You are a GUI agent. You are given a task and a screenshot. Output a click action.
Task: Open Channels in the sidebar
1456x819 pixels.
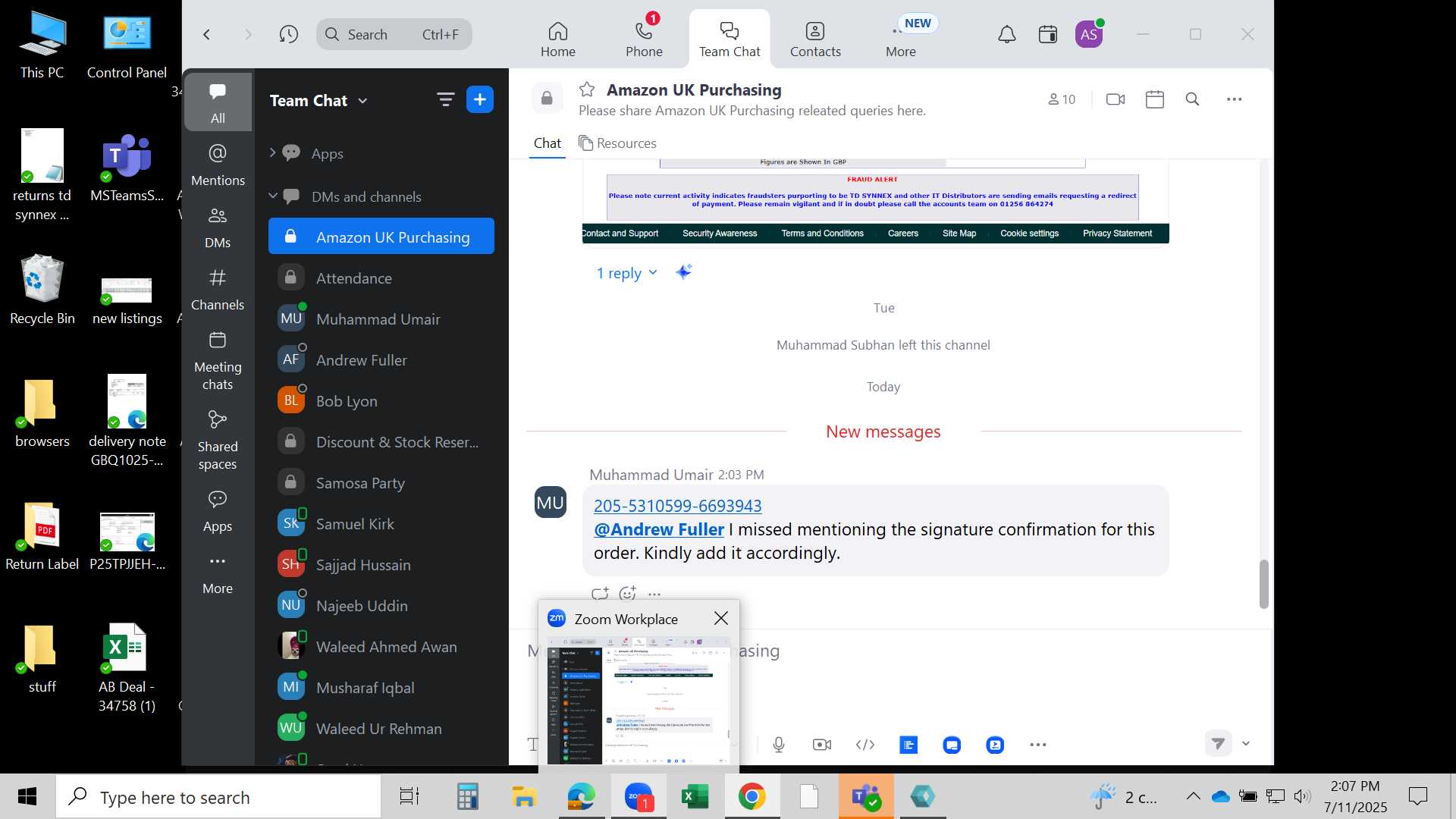218,289
